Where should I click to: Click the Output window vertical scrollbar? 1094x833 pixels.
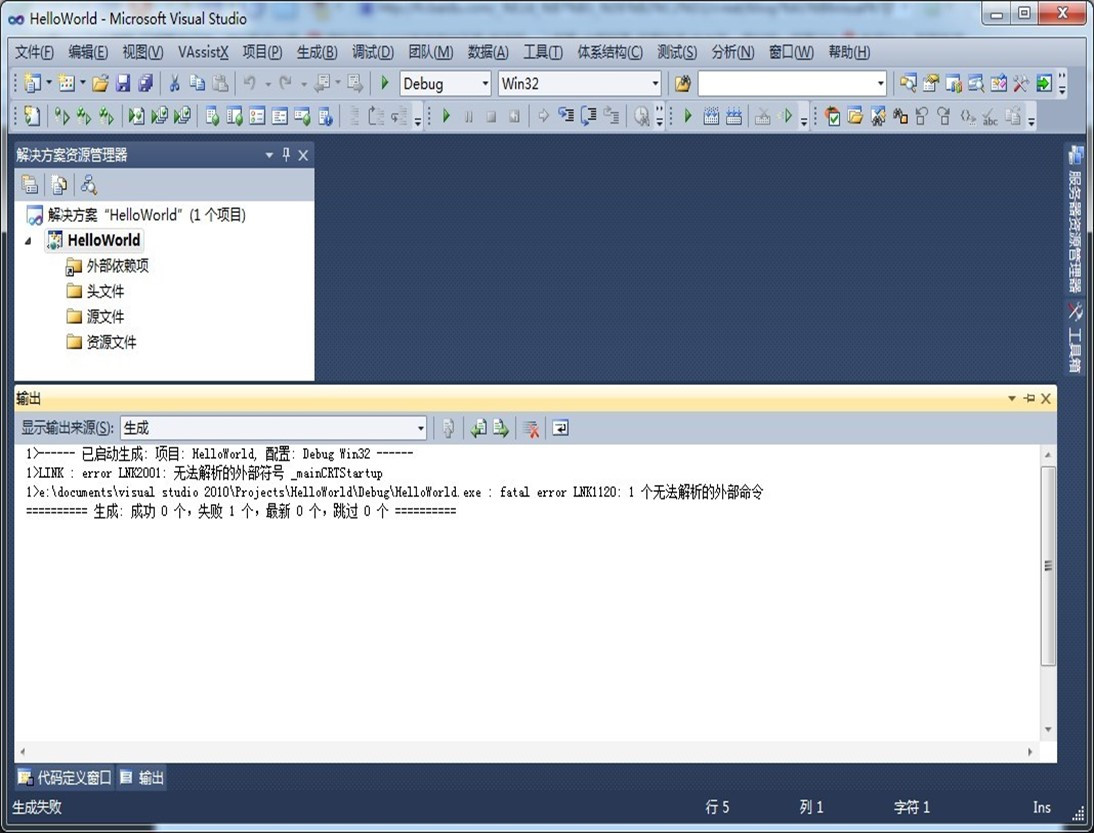click(1047, 565)
